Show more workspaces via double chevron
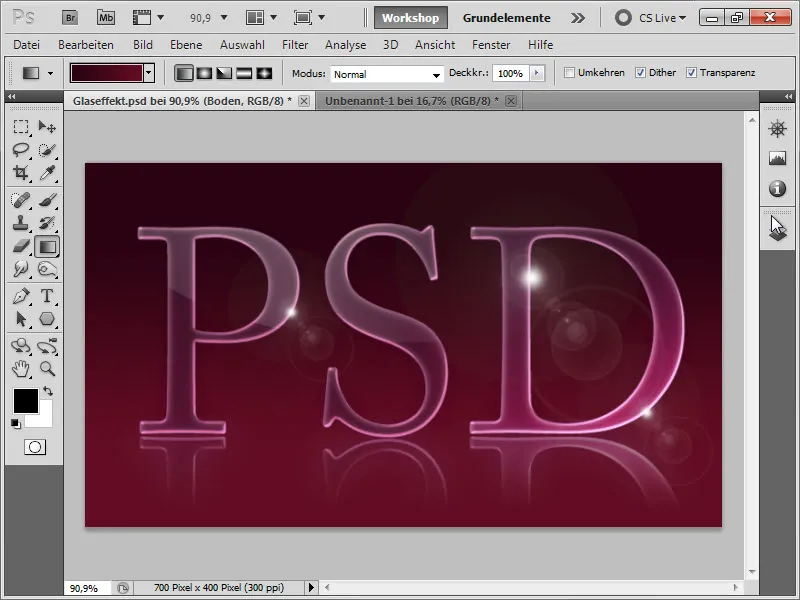The image size is (800, 600). (578, 18)
